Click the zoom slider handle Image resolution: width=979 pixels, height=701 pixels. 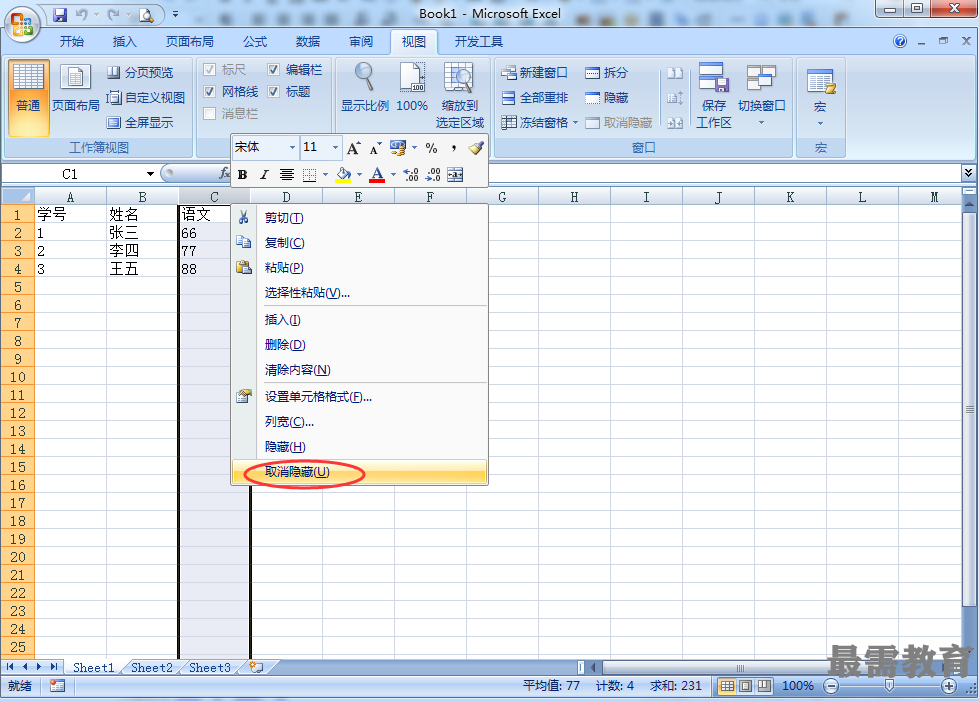(x=890, y=686)
